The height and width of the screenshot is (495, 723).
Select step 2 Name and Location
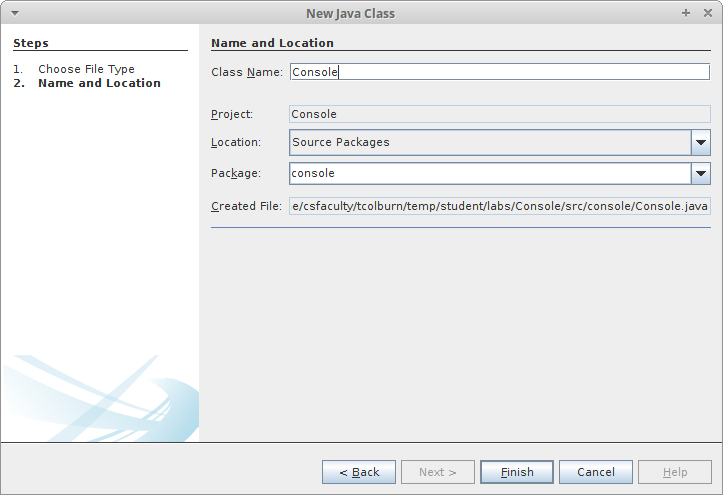pyautogui.click(x=99, y=83)
